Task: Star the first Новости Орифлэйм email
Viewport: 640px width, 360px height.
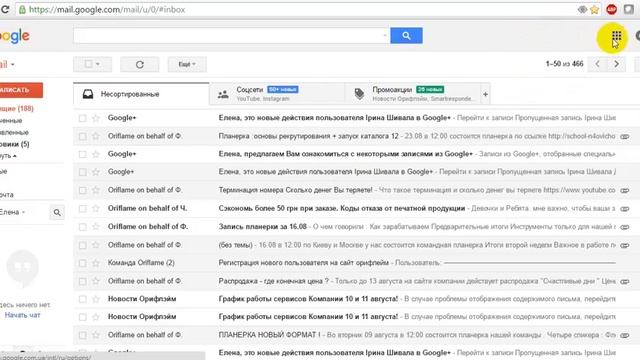Action: click(x=96, y=299)
